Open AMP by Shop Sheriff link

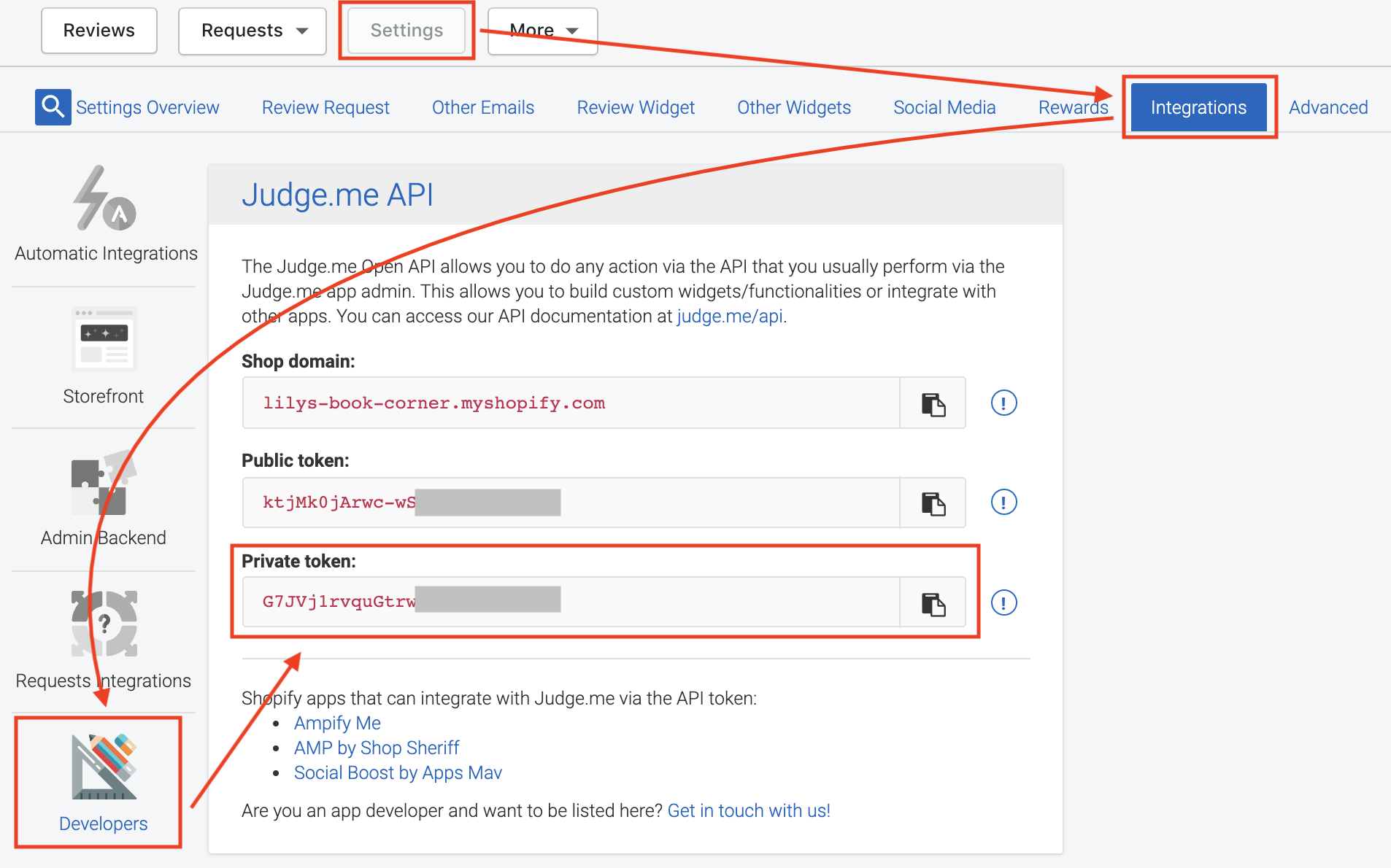pos(377,748)
